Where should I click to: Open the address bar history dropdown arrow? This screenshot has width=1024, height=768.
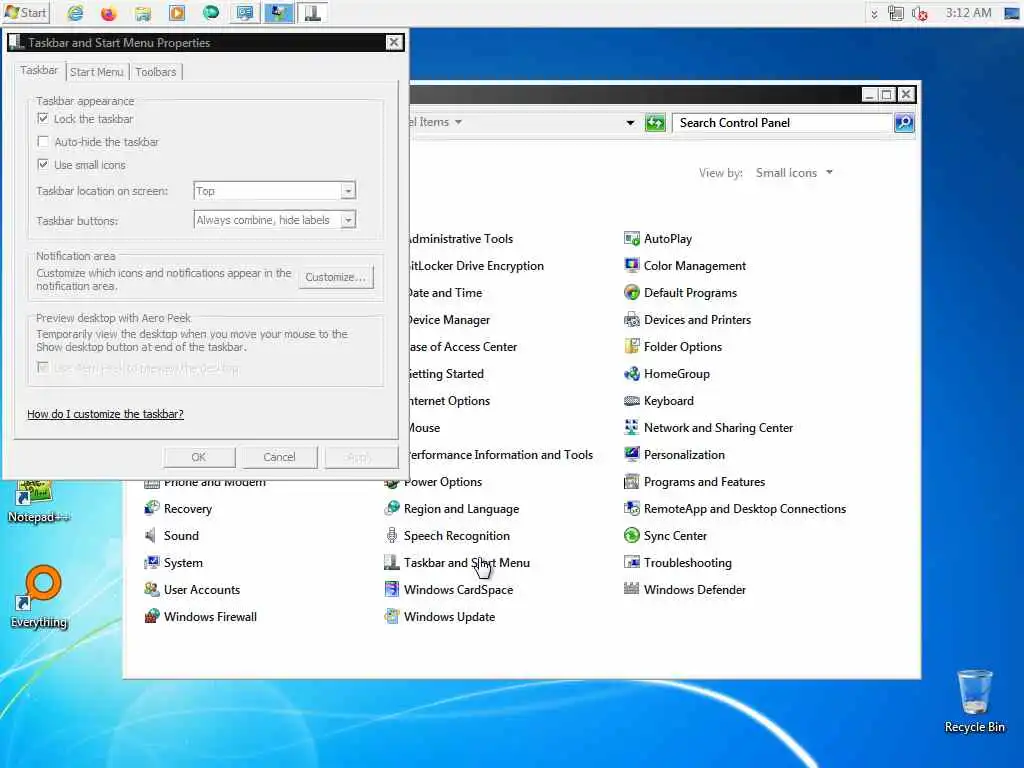(x=630, y=122)
